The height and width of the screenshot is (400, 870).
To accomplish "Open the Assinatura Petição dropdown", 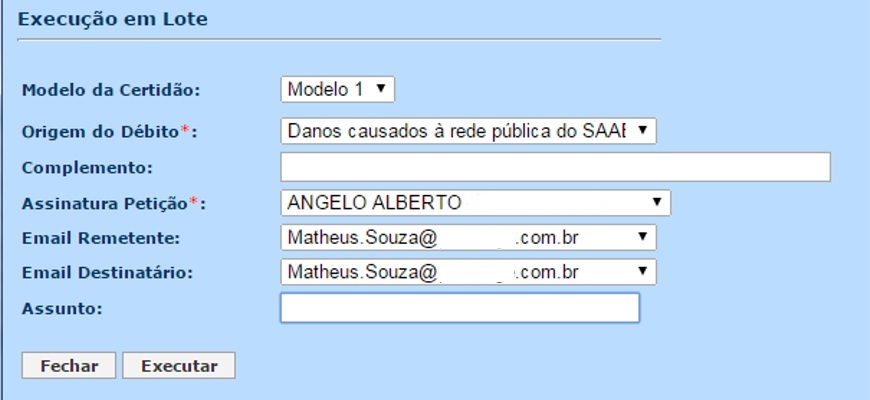I will click(475, 203).
